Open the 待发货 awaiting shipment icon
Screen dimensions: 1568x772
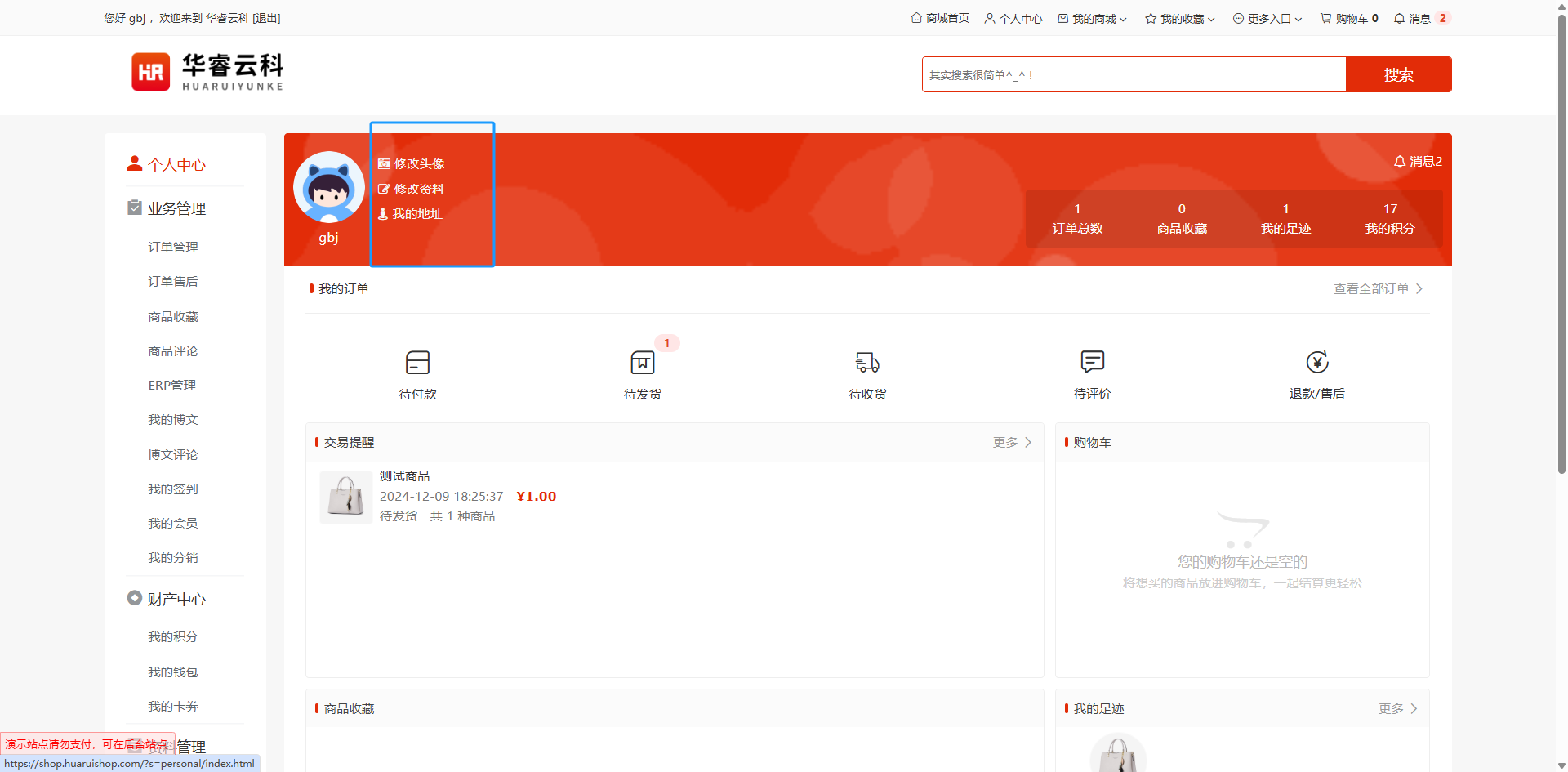click(x=642, y=363)
